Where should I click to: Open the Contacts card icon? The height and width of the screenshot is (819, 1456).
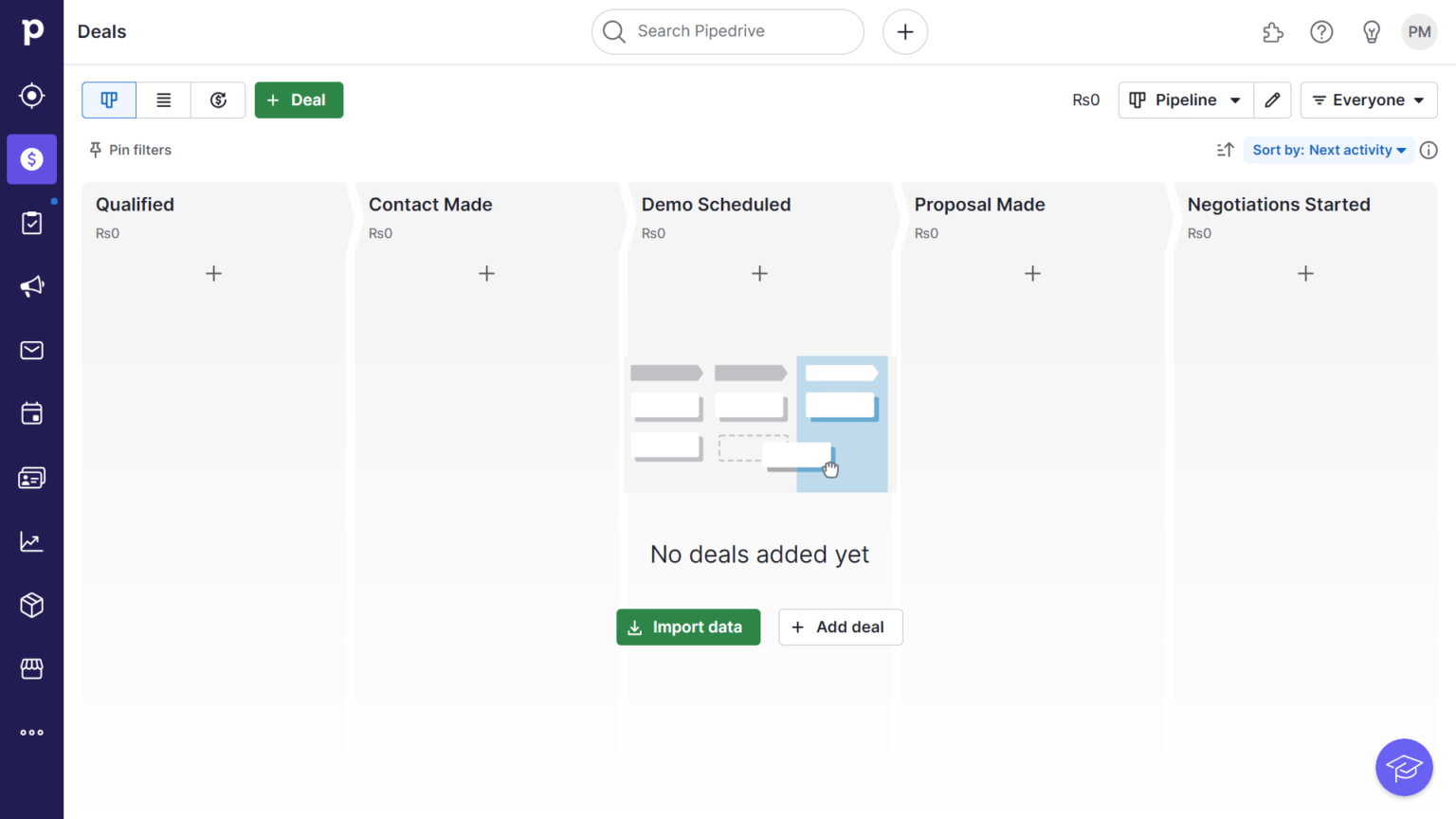31,478
